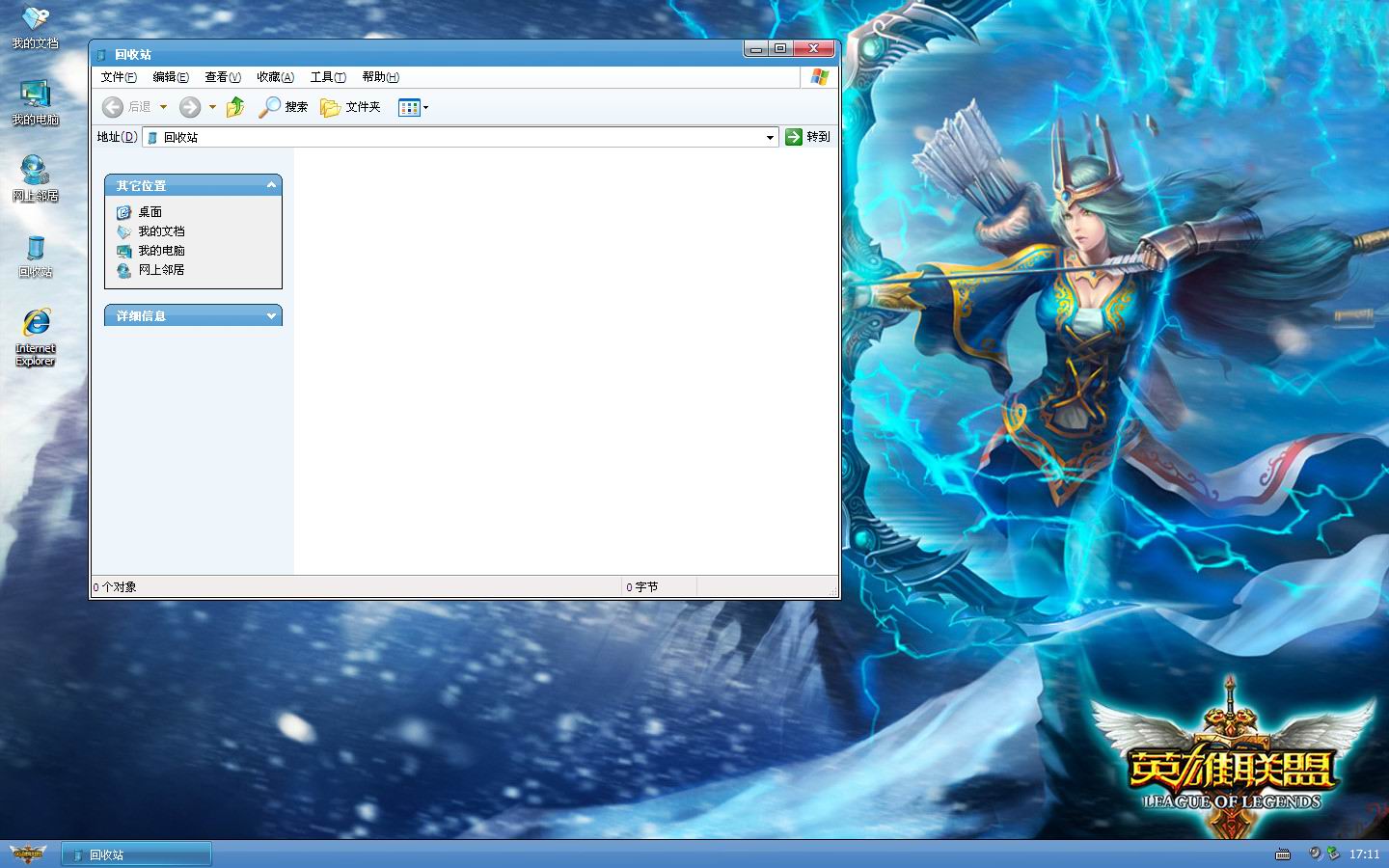Click the 转到 go button
The height and width of the screenshot is (868, 1389).
[807, 137]
